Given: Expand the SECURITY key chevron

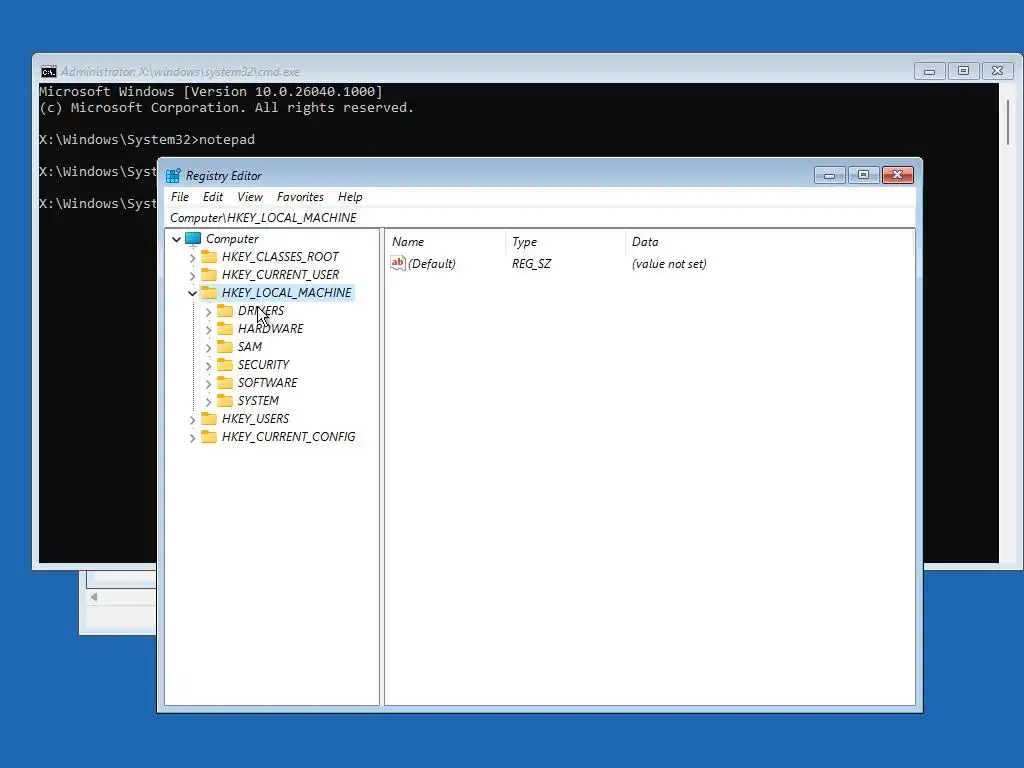Looking at the screenshot, I should (208, 366).
